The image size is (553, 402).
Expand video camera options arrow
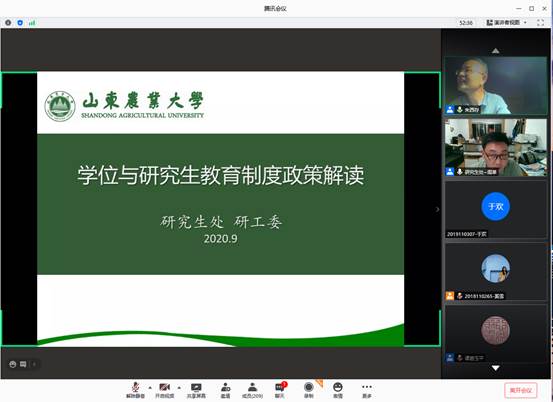[179, 388]
